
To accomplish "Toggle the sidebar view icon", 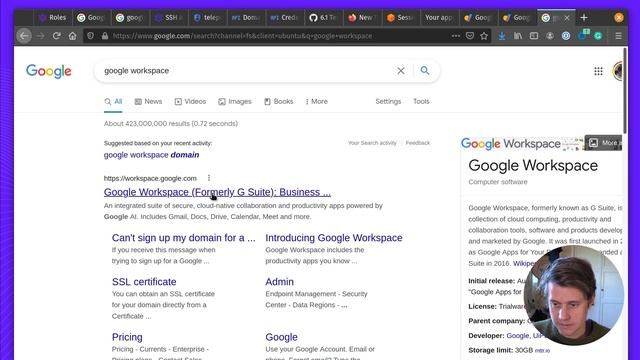I will point(534,36).
